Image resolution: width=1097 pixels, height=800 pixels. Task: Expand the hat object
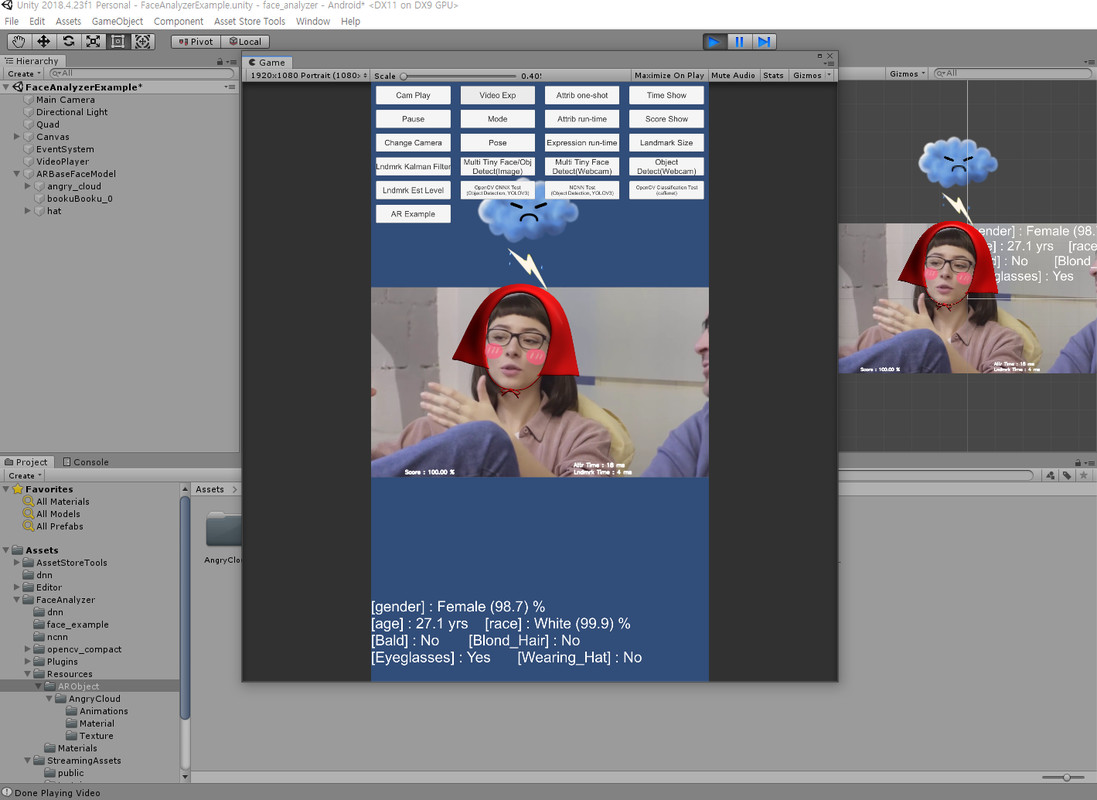click(x=28, y=211)
